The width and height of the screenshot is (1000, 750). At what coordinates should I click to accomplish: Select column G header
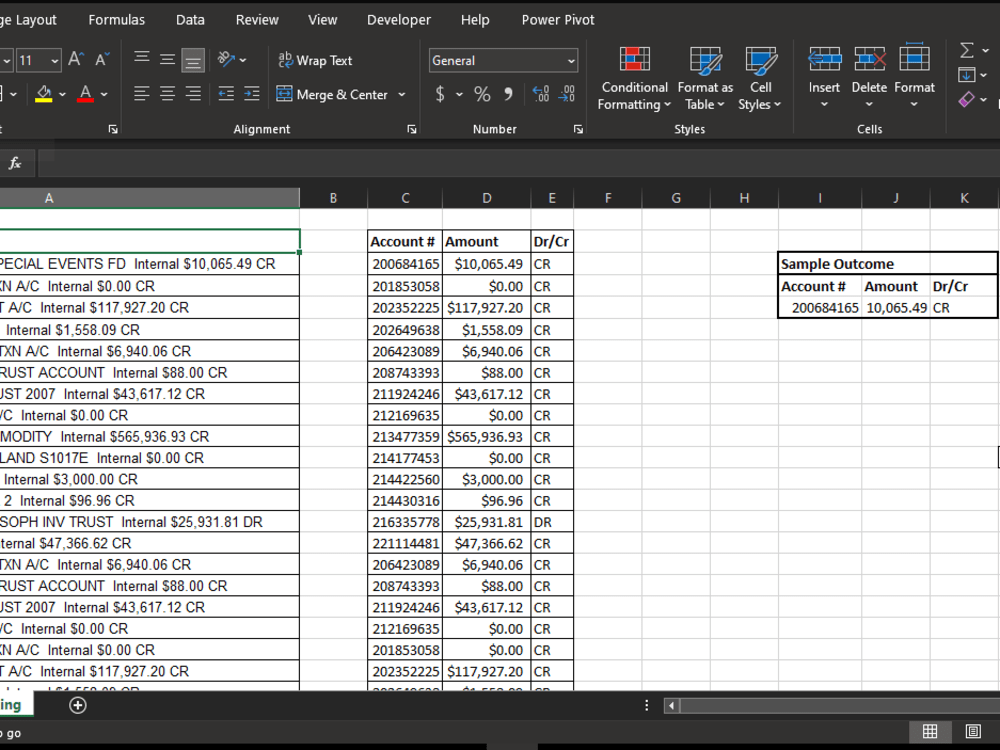tap(676, 198)
